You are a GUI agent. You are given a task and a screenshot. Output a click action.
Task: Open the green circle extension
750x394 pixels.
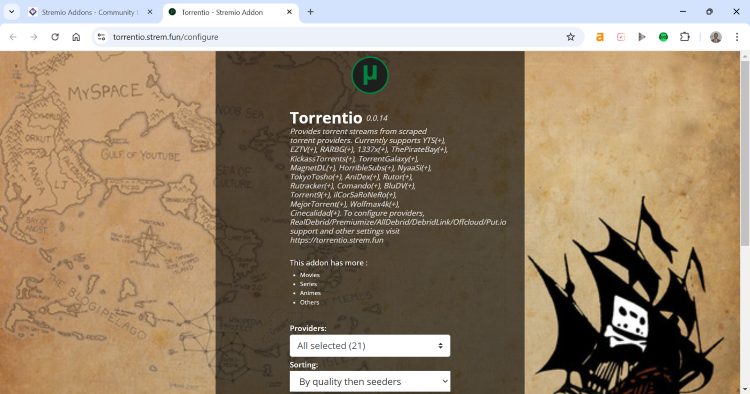coord(663,37)
